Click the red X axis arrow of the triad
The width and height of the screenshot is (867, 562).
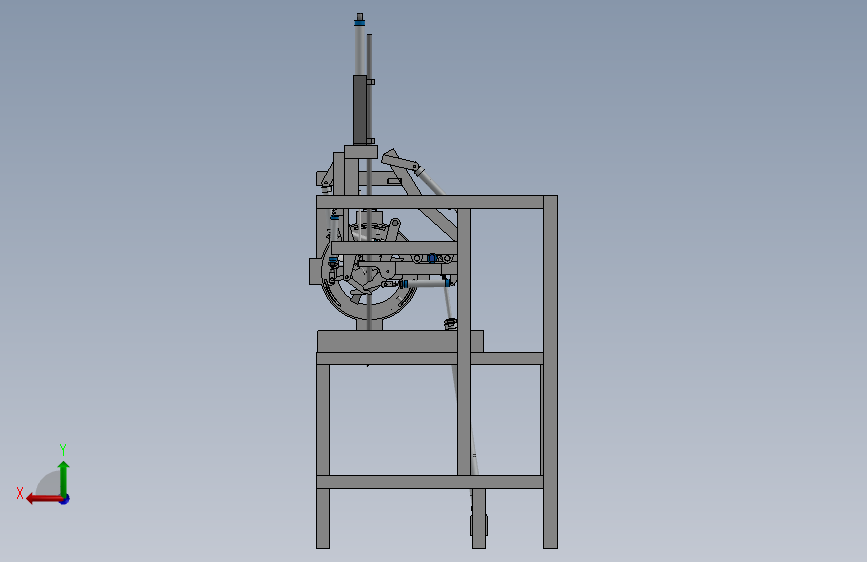pyautogui.click(x=43, y=499)
